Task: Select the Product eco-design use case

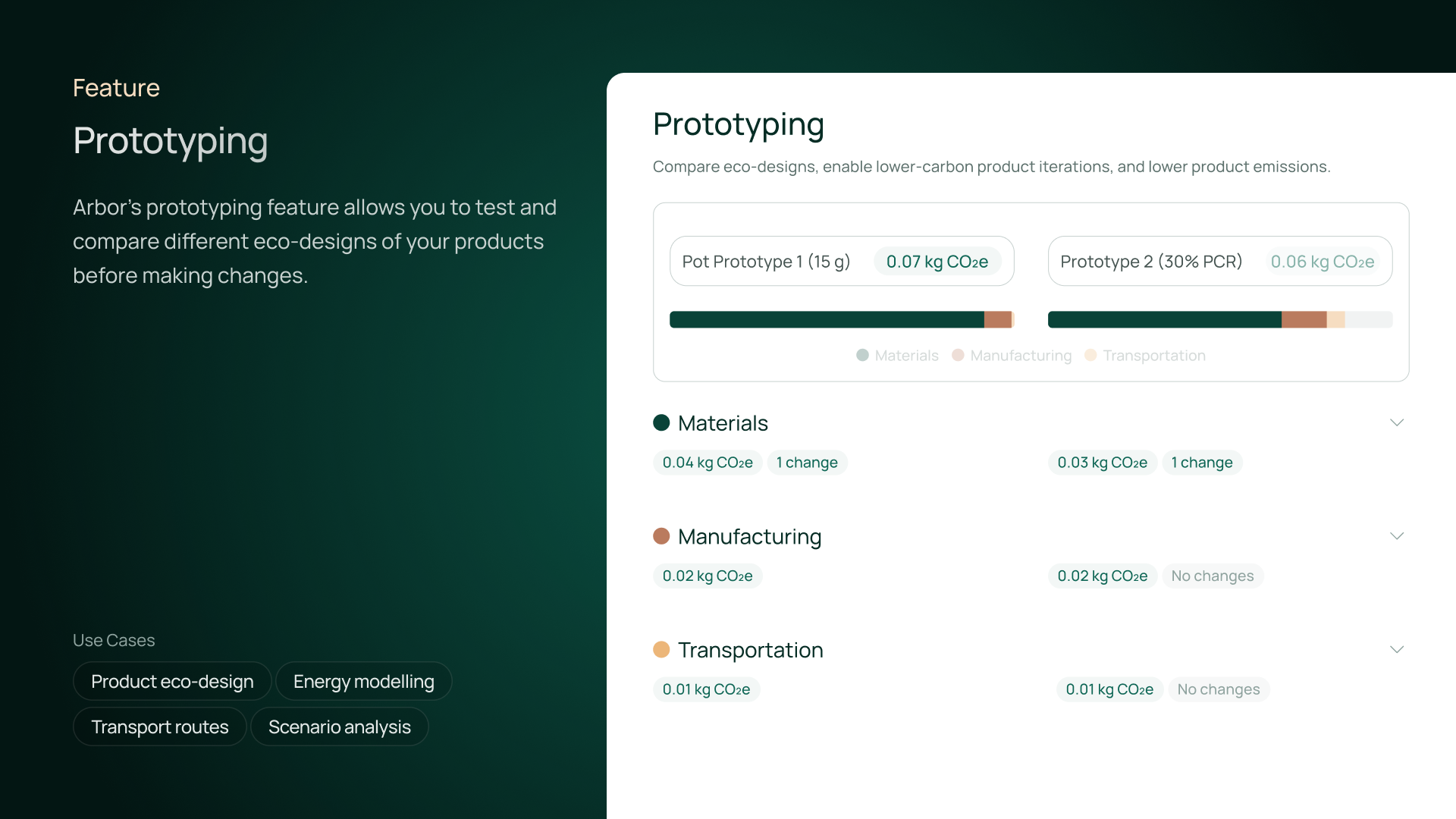Action: [172, 681]
